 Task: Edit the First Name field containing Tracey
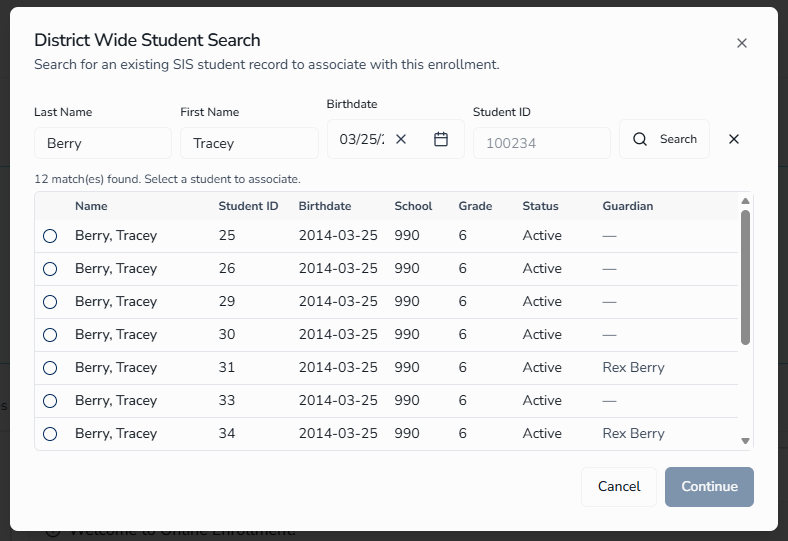(x=249, y=143)
